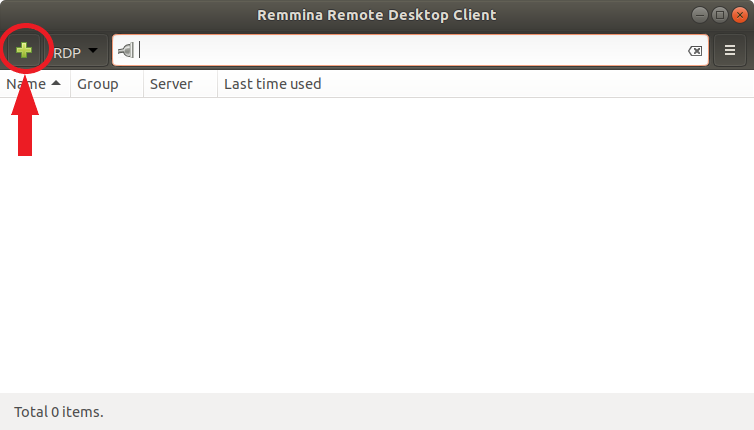This screenshot has width=754, height=430.
Task: Open the hamburger main menu
Action: [x=730, y=50]
